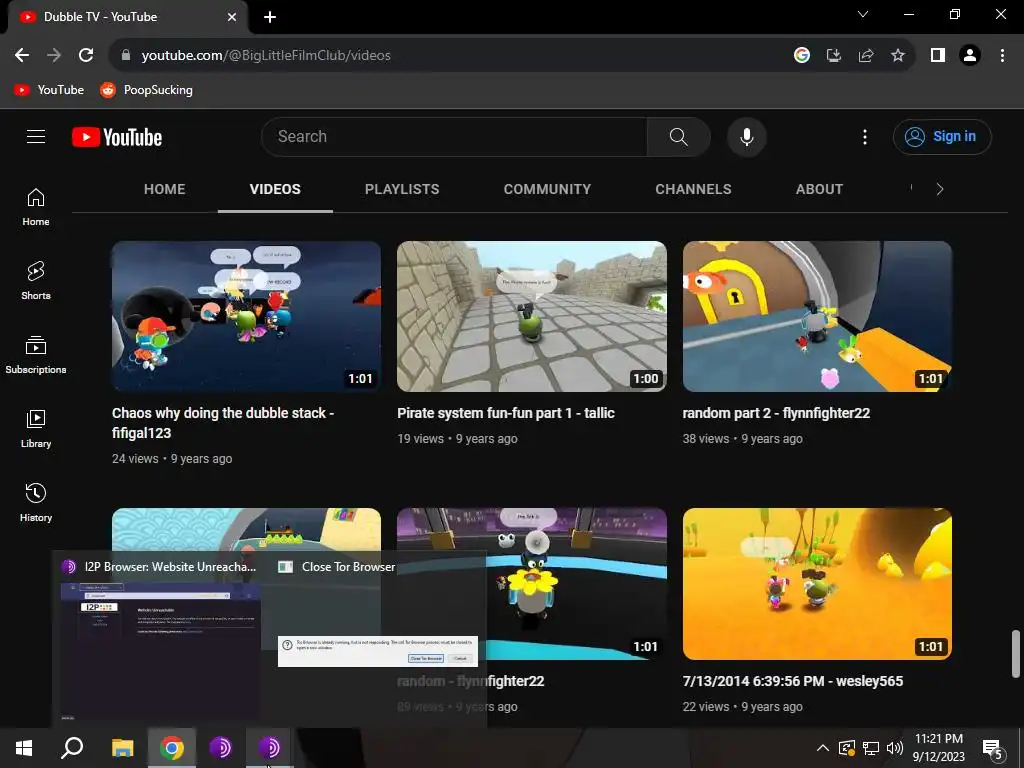The image size is (1024, 768).
Task: Open new browser tab
Action: click(270, 17)
